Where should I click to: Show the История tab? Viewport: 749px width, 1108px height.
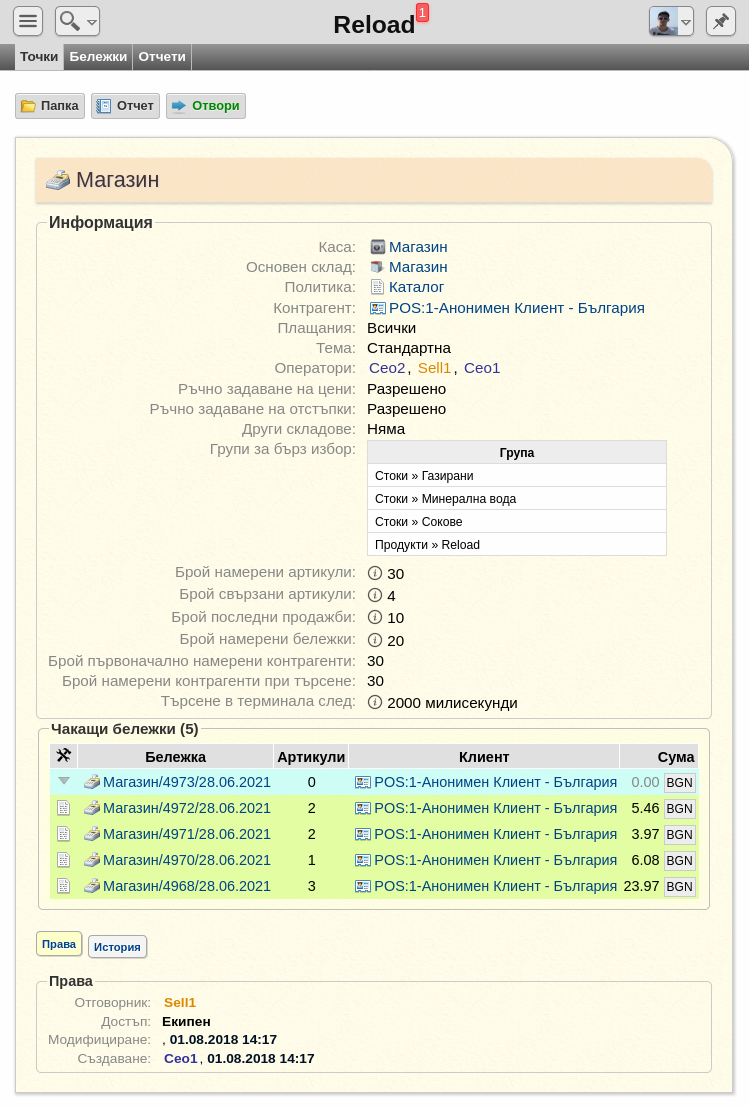(x=117, y=947)
